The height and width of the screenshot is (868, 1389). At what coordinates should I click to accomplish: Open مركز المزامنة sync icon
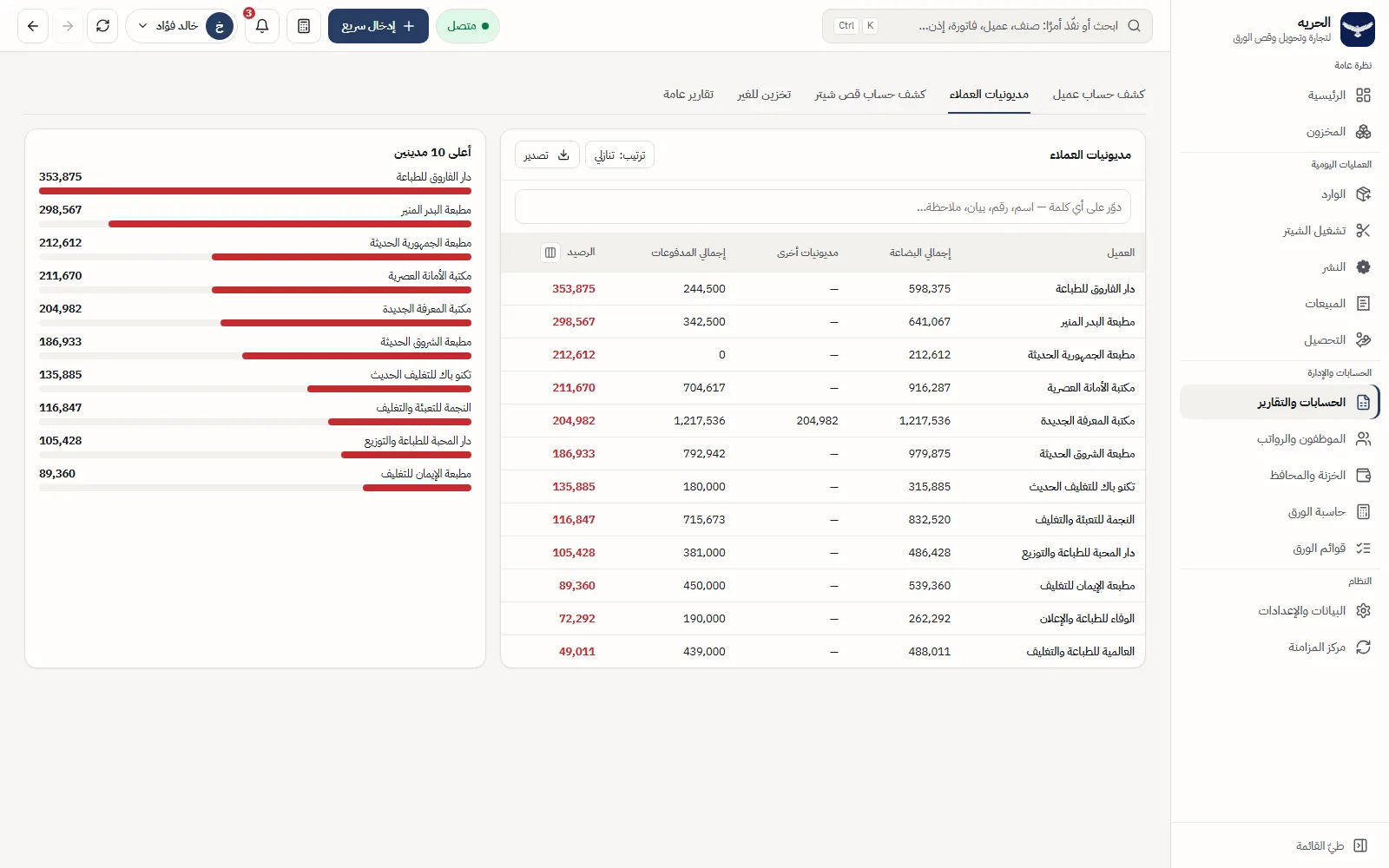pos(1363,648)
